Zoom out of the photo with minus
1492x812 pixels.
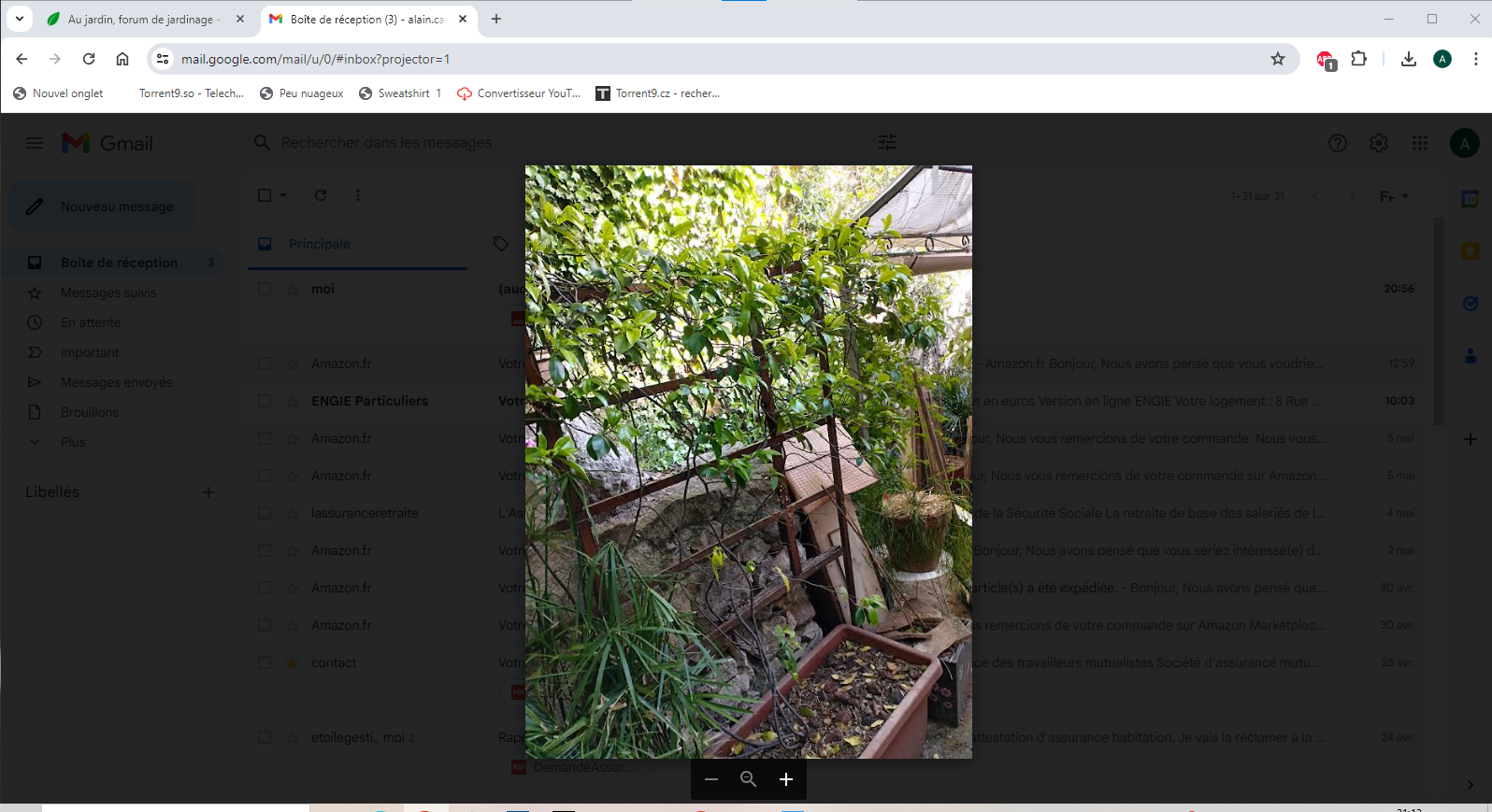711,779
